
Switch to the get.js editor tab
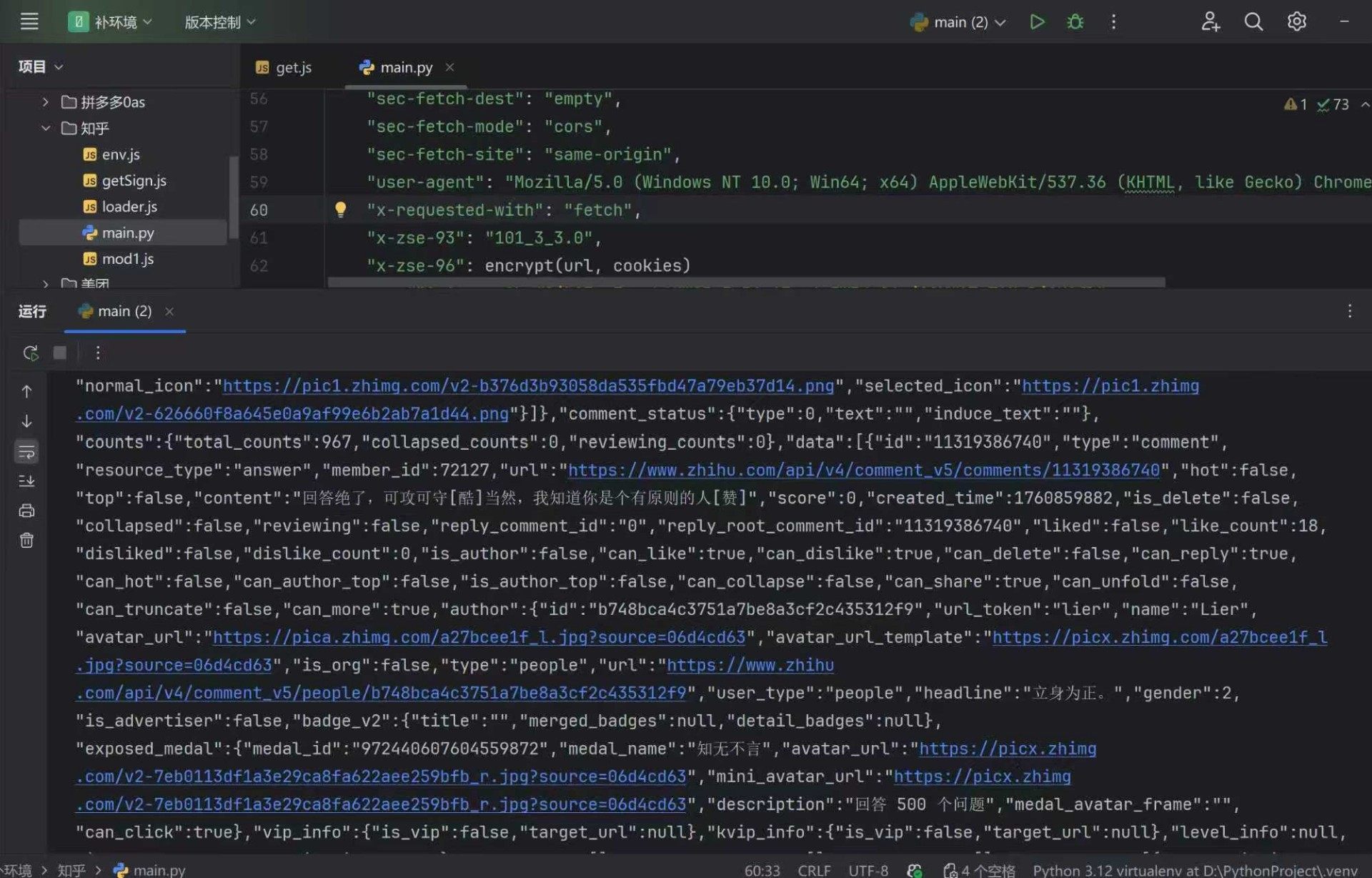point(284,67)
